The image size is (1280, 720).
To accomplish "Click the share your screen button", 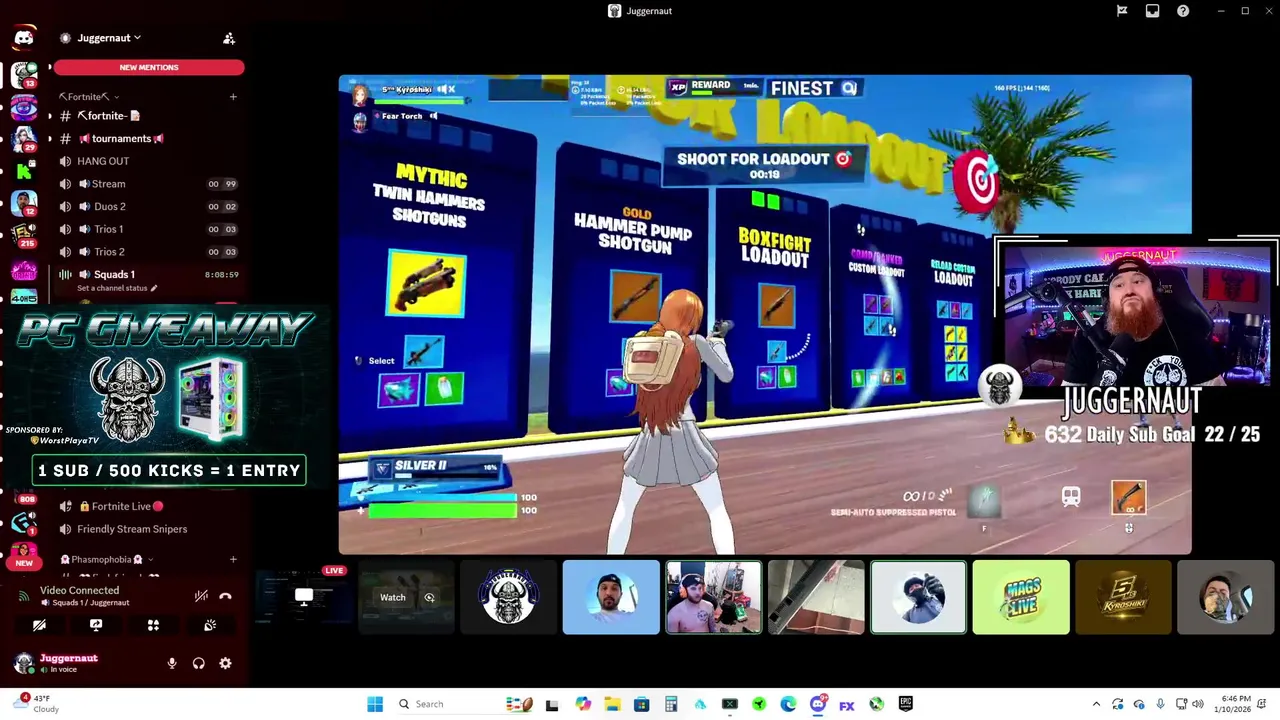I will [x=96, y=625].
